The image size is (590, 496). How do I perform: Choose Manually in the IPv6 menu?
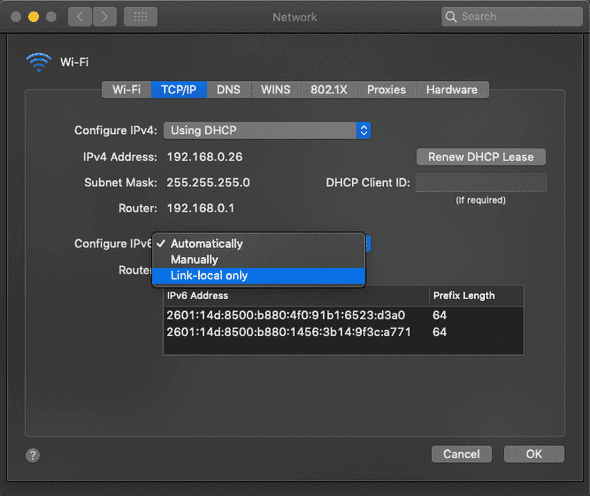click(x=259, y=260)
